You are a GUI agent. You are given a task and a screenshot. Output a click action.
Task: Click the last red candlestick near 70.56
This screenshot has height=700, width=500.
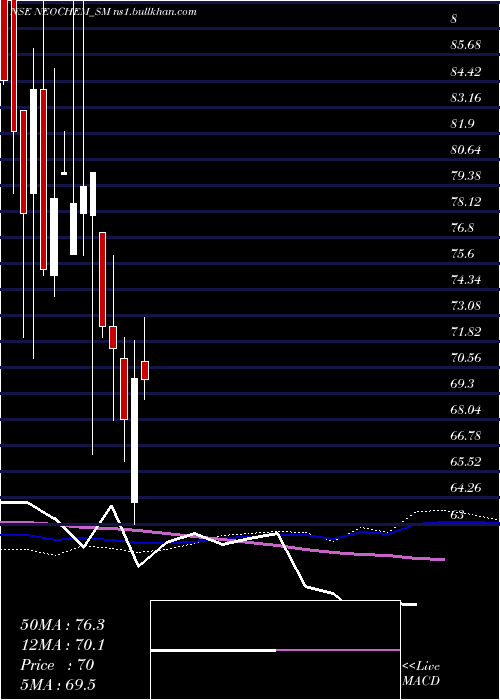click(x=145, y=370)
